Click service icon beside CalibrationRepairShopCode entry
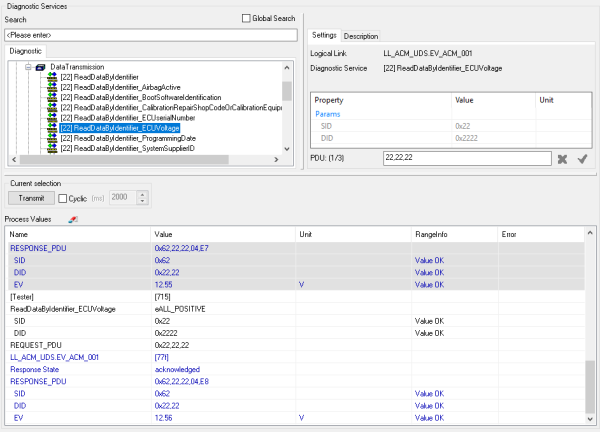Image resolution: width=600 pixels, height=432 pixels. pos(52,108)
